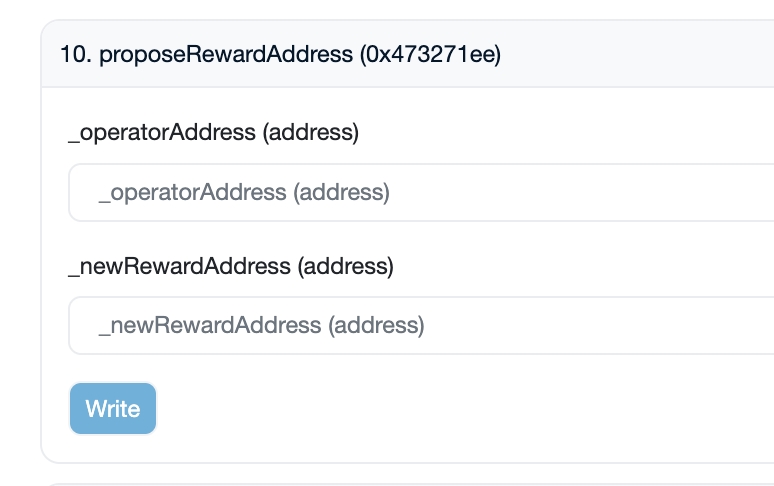Focus the _operatorAddress input field
774x486 pixels.
420,192
